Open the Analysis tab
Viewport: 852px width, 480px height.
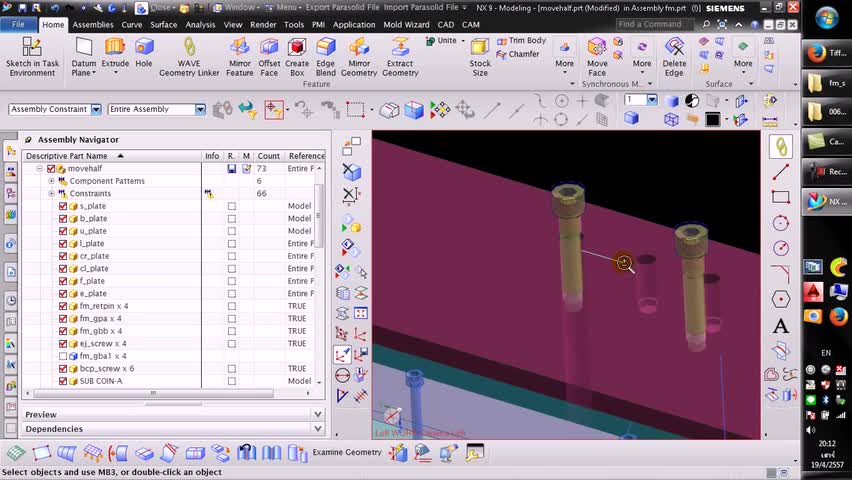coord(200,25)
